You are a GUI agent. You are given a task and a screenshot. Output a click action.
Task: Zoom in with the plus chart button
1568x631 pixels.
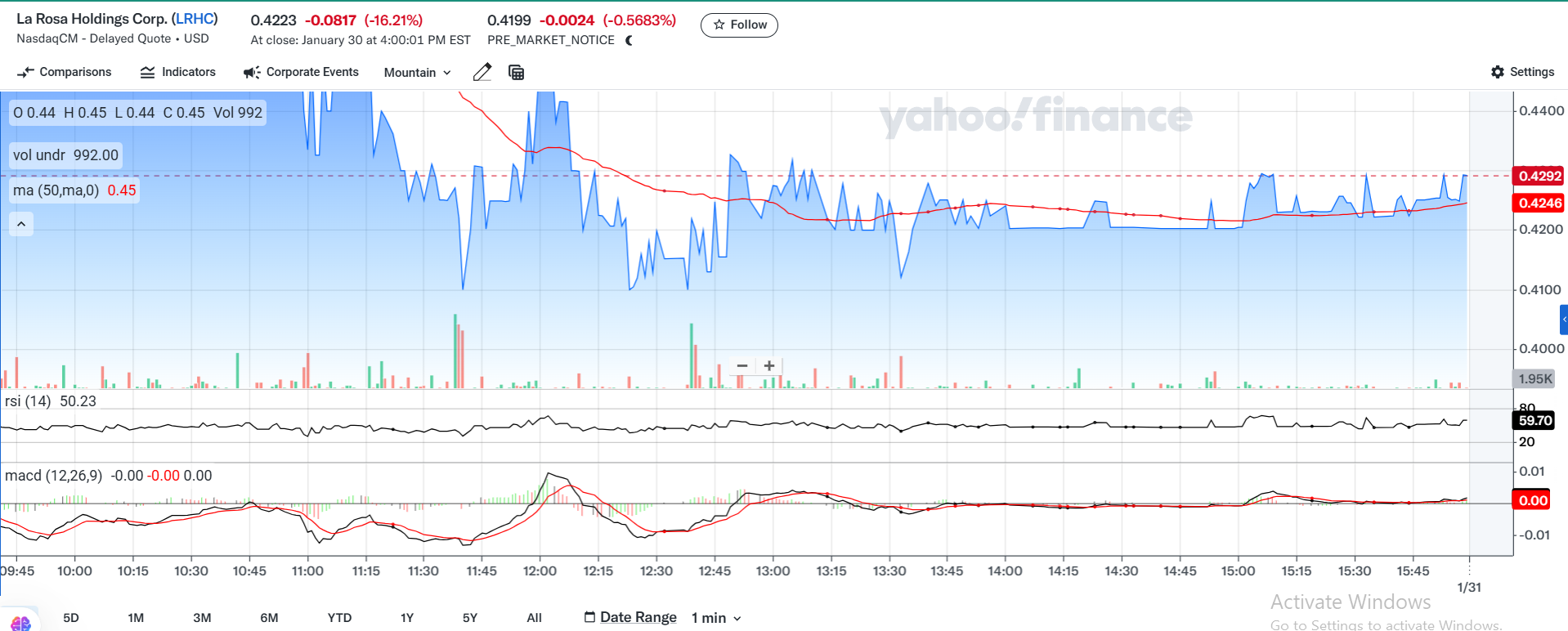click(769, 366)
